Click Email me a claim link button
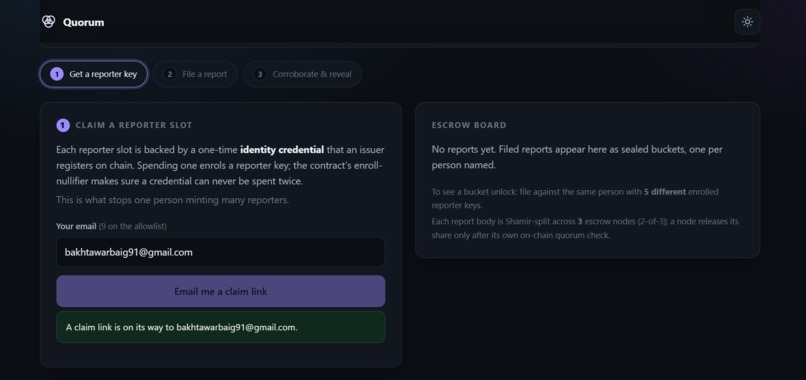The image size is (806, 380). (221, 292)
